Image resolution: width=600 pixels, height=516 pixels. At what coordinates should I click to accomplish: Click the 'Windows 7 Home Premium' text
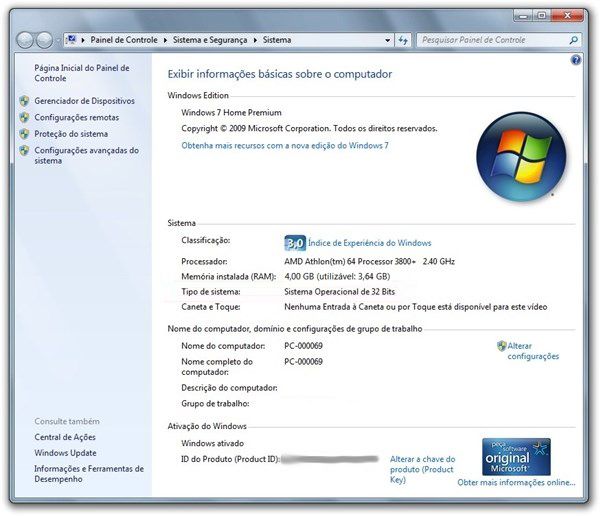(231, 113)
